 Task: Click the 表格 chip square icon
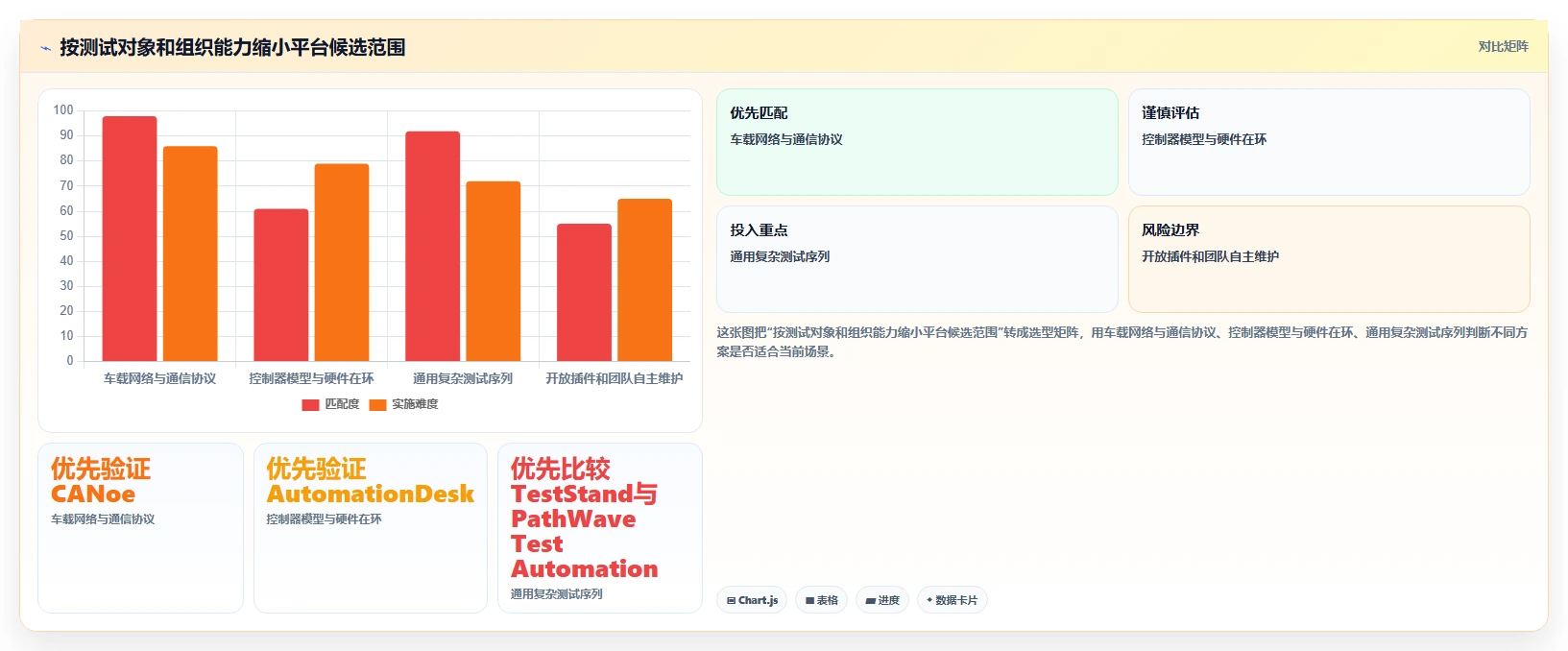809,600
